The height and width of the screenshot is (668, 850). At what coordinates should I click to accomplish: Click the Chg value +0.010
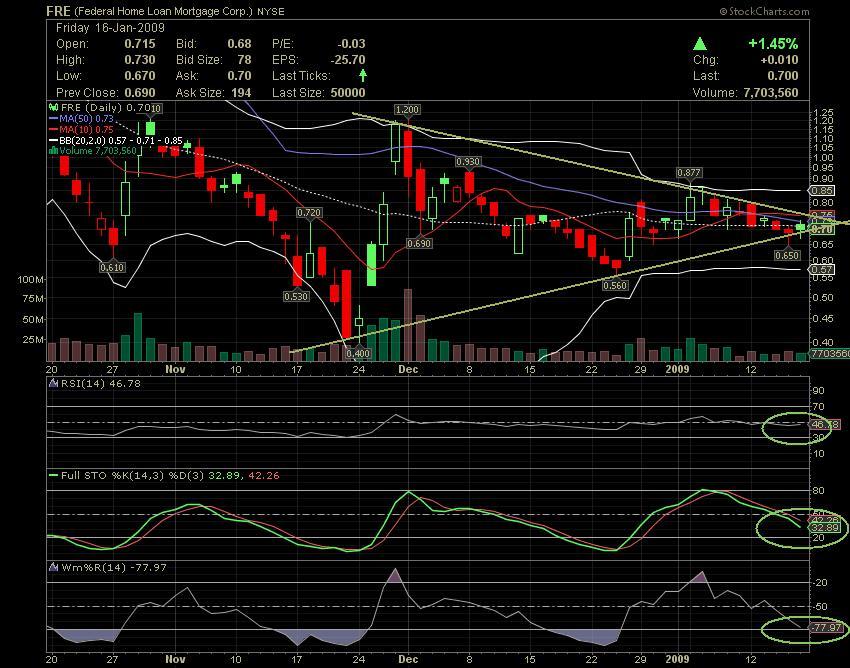coord(779,60)
